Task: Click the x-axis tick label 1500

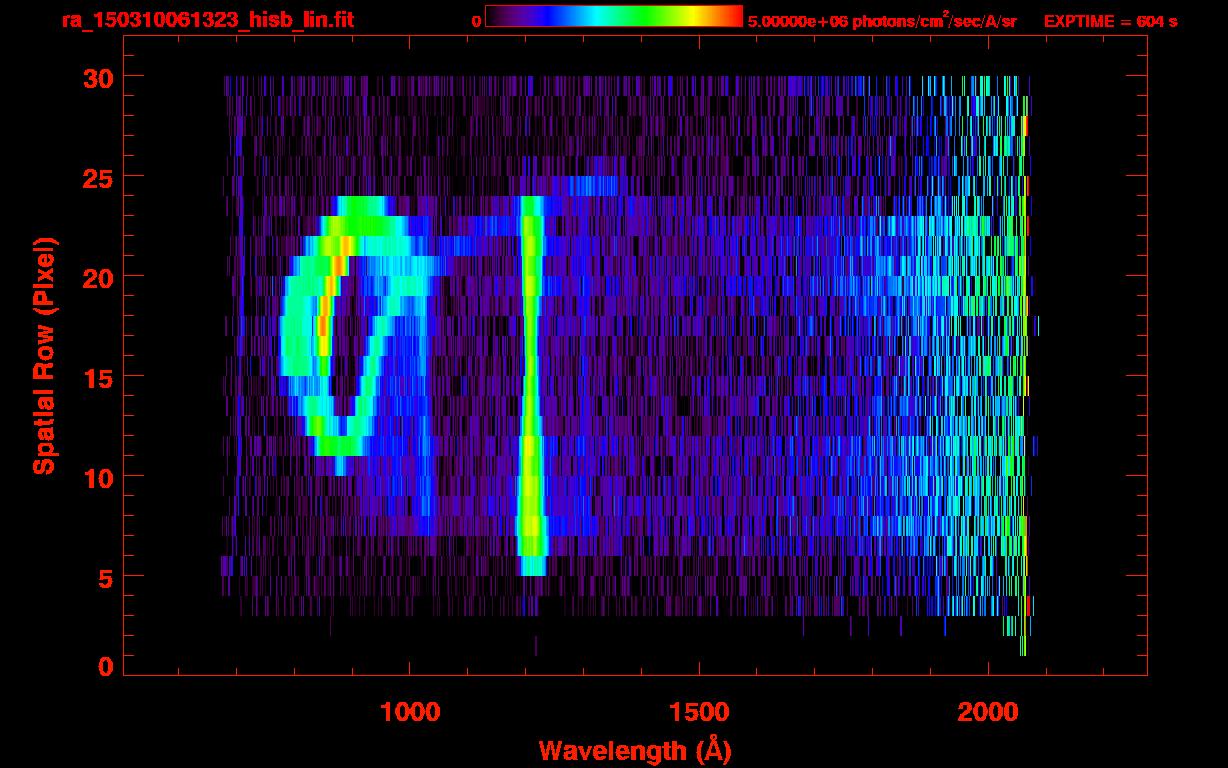Action: click(x=698, y=712)
